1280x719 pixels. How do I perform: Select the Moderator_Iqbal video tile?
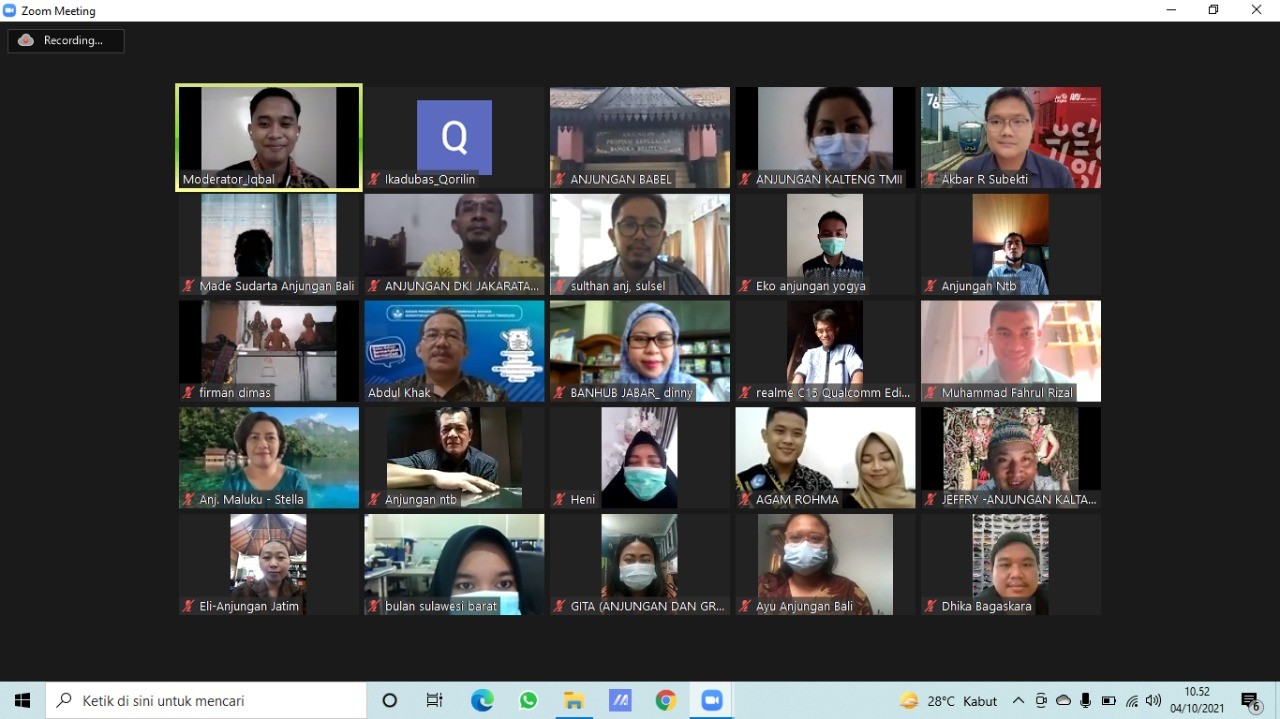269,137
